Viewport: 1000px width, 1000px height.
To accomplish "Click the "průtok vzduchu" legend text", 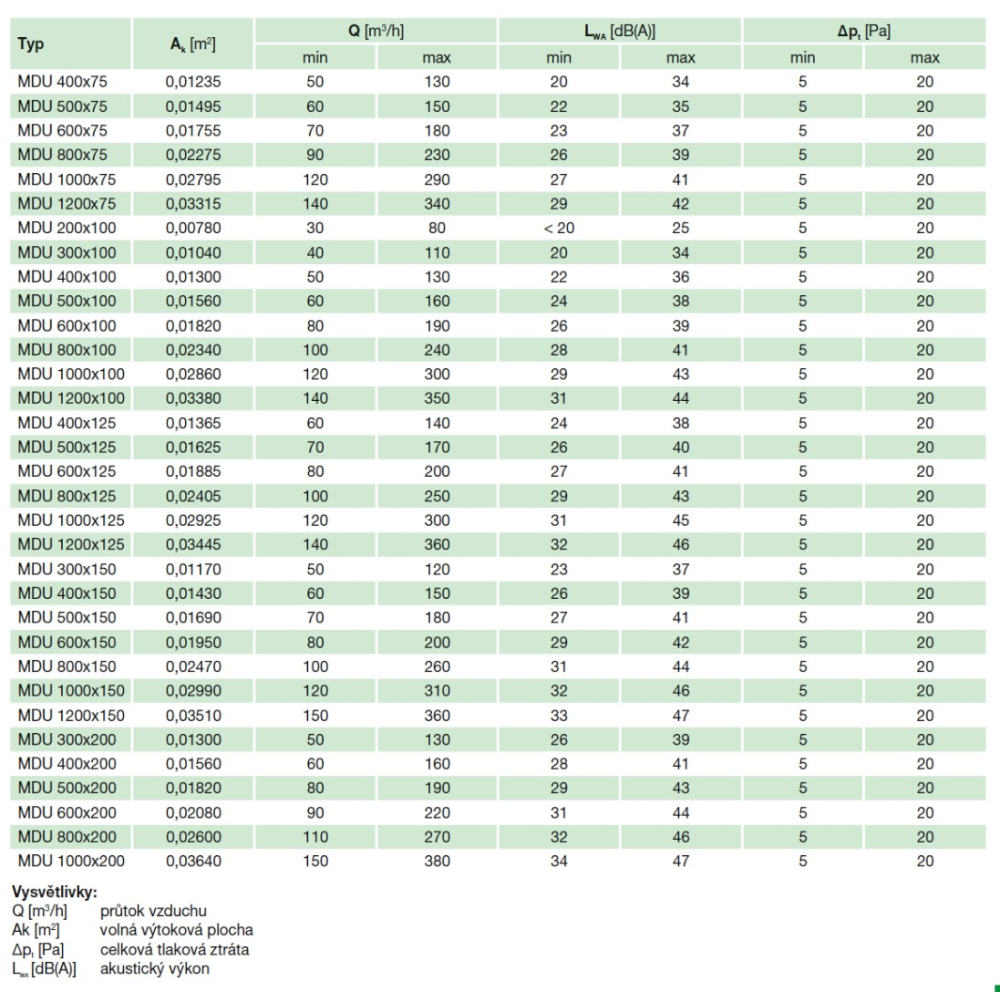I will [151, 910].
